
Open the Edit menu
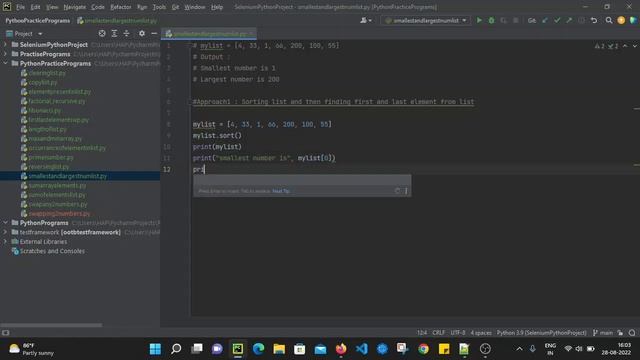(36, 7)
